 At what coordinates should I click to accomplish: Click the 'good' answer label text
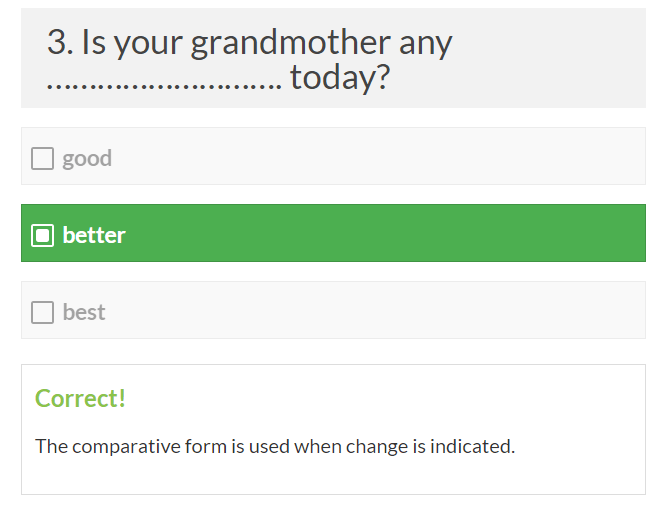87,158
